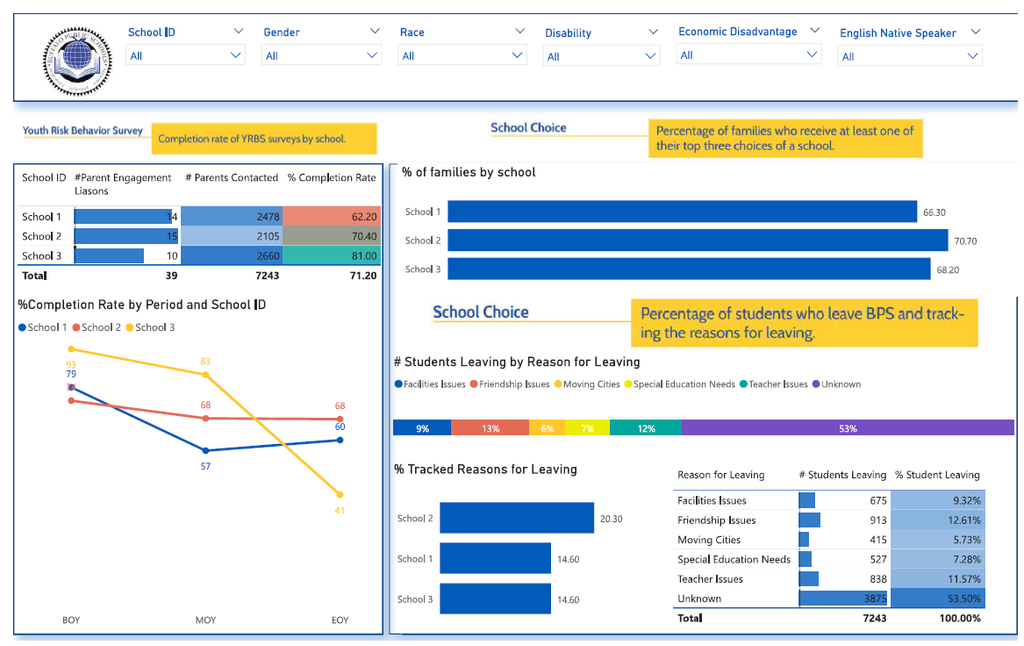Image resolution: width=1024 pixels, height=646 pixels.
Task: Sort by #Parent Engagement Liasons column header
Action: pos(123,184)
